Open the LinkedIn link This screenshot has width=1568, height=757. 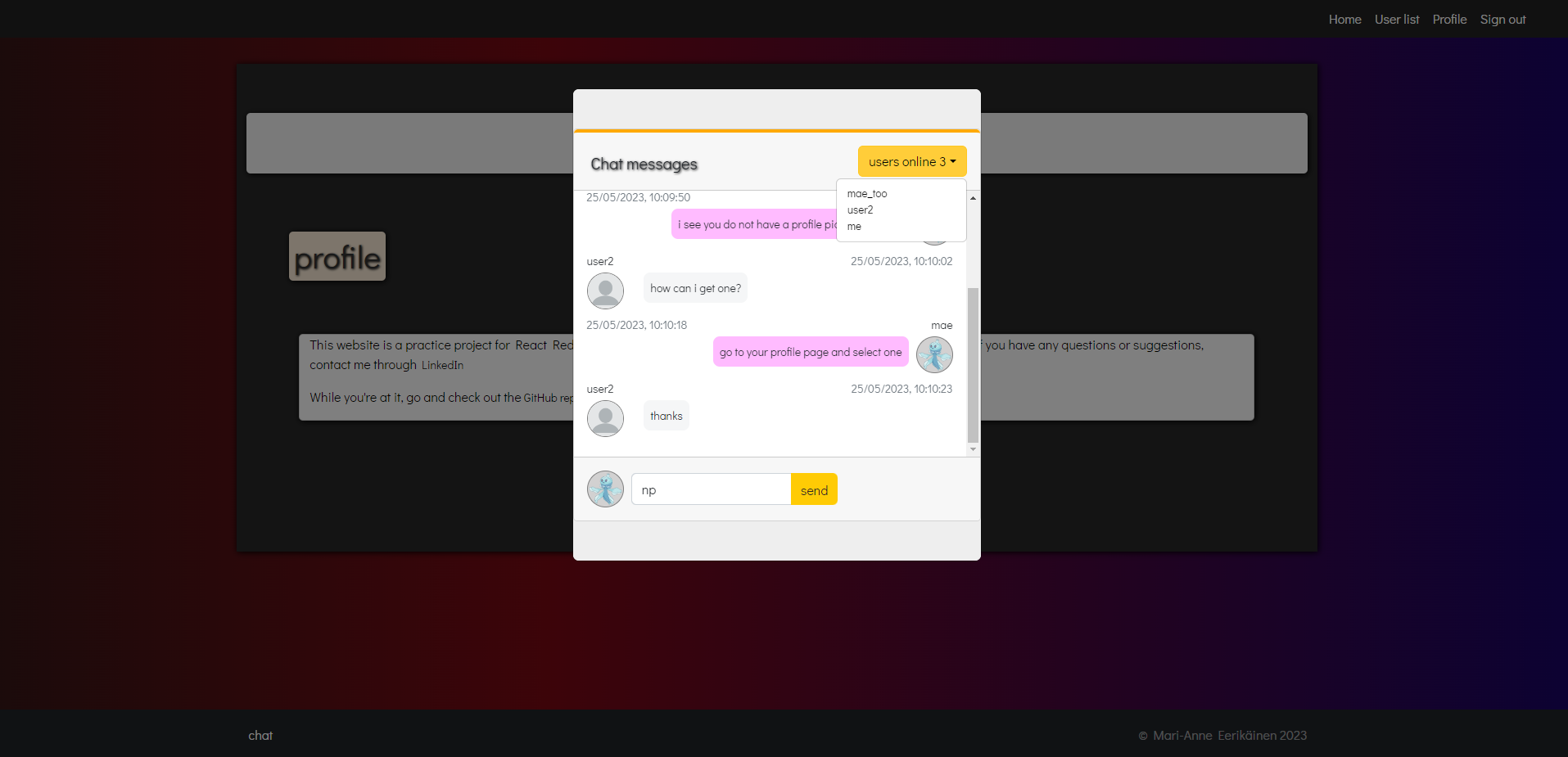tap(441, 365)
